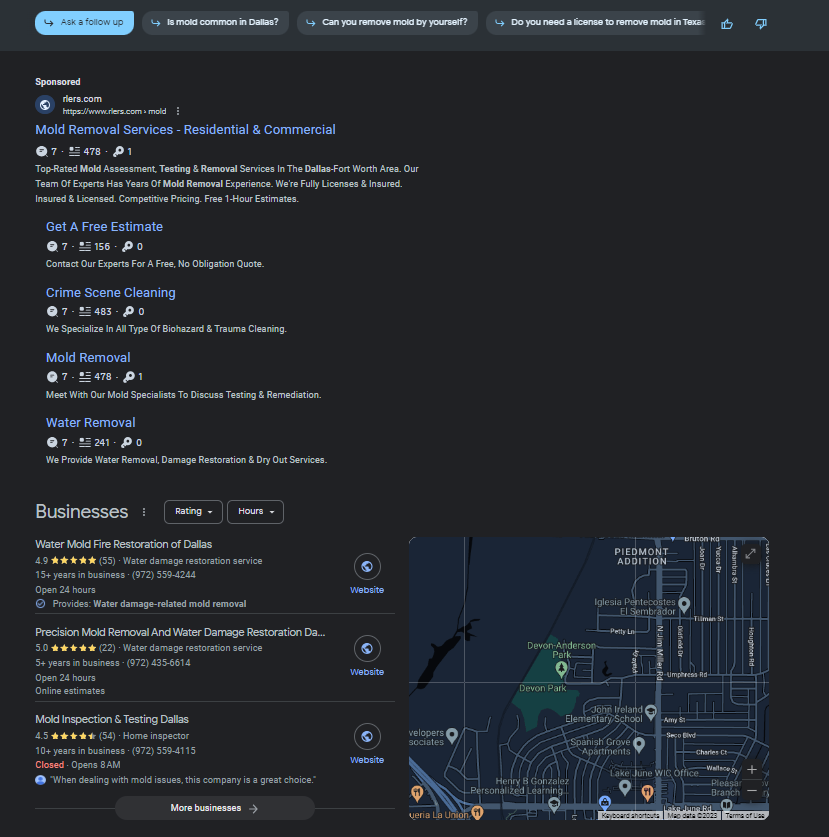The height and width of the screenshot is (837, 829).
Task: Select 'Can you remove mold by yourself?' suggestion
Action: (386, 22)
